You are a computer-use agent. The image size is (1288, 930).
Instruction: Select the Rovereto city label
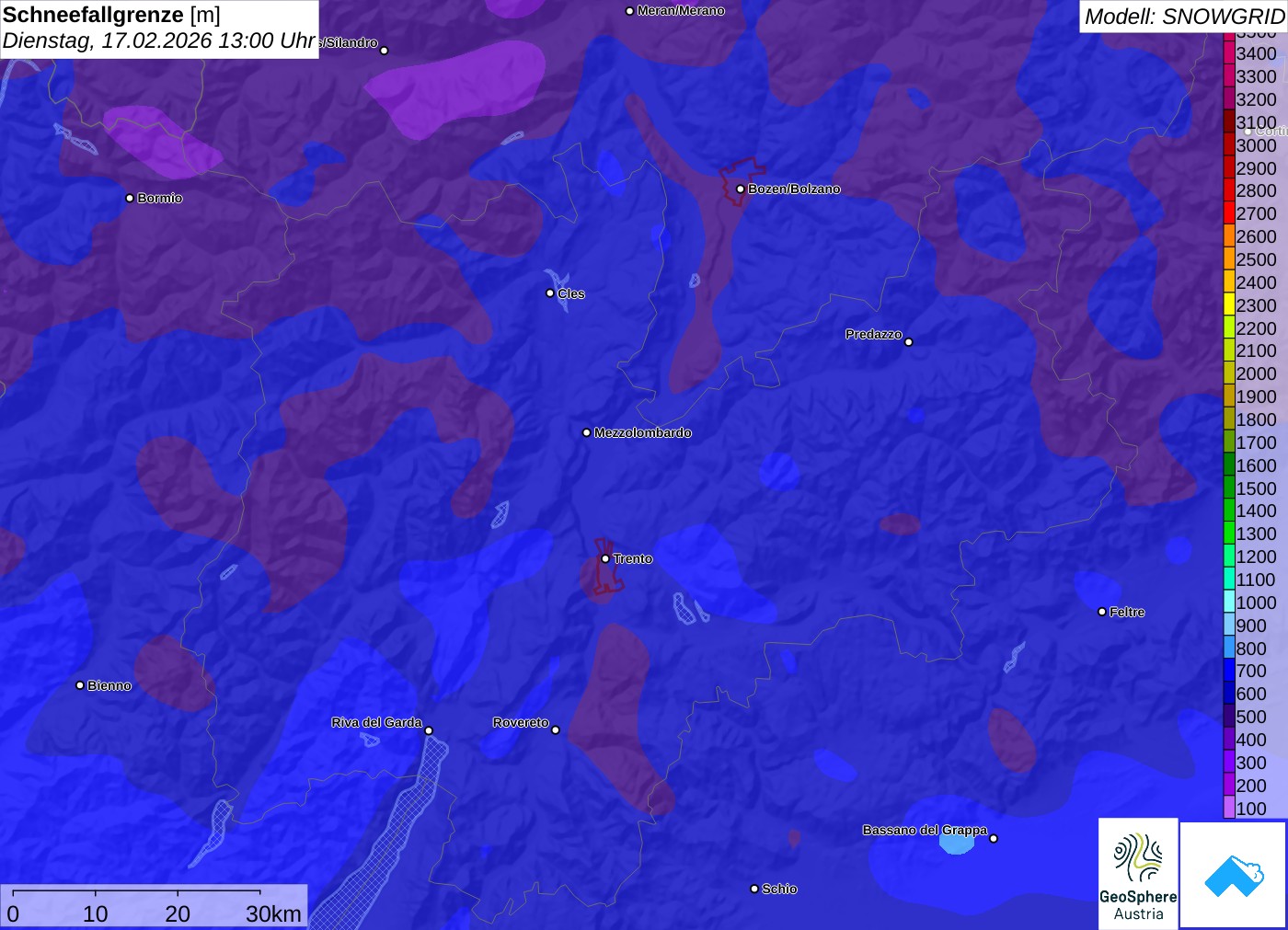[521, 722]
